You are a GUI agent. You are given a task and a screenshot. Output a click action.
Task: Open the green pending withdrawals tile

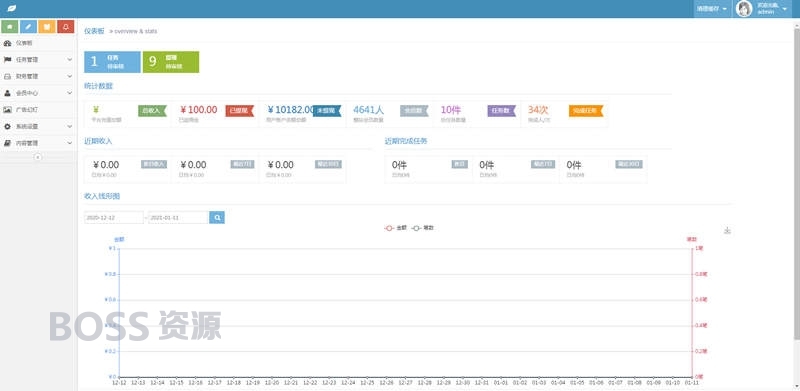pyautogui.click(x=171, y=62)
